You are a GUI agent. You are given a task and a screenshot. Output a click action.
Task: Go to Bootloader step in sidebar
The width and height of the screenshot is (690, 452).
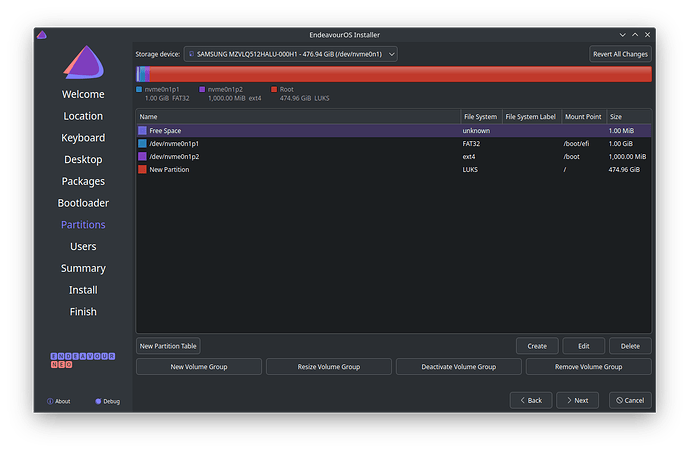click(83, 203)
